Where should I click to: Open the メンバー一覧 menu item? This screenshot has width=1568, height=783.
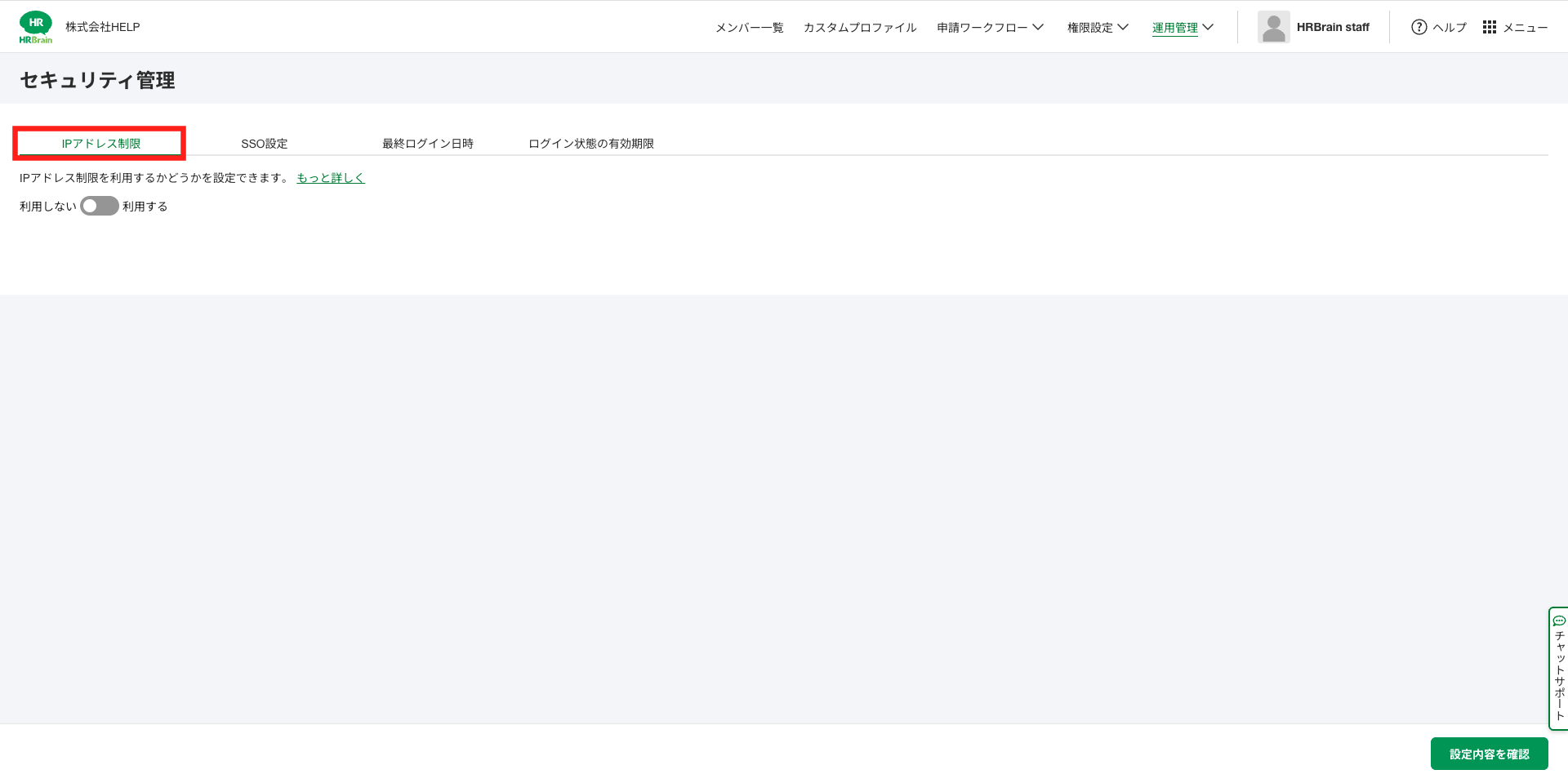pos(749,27)
